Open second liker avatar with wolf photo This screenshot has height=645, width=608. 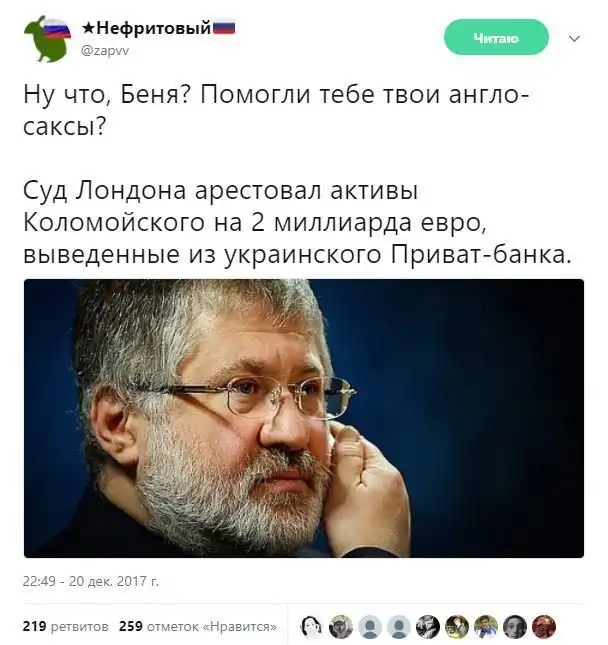coord(341,626)
